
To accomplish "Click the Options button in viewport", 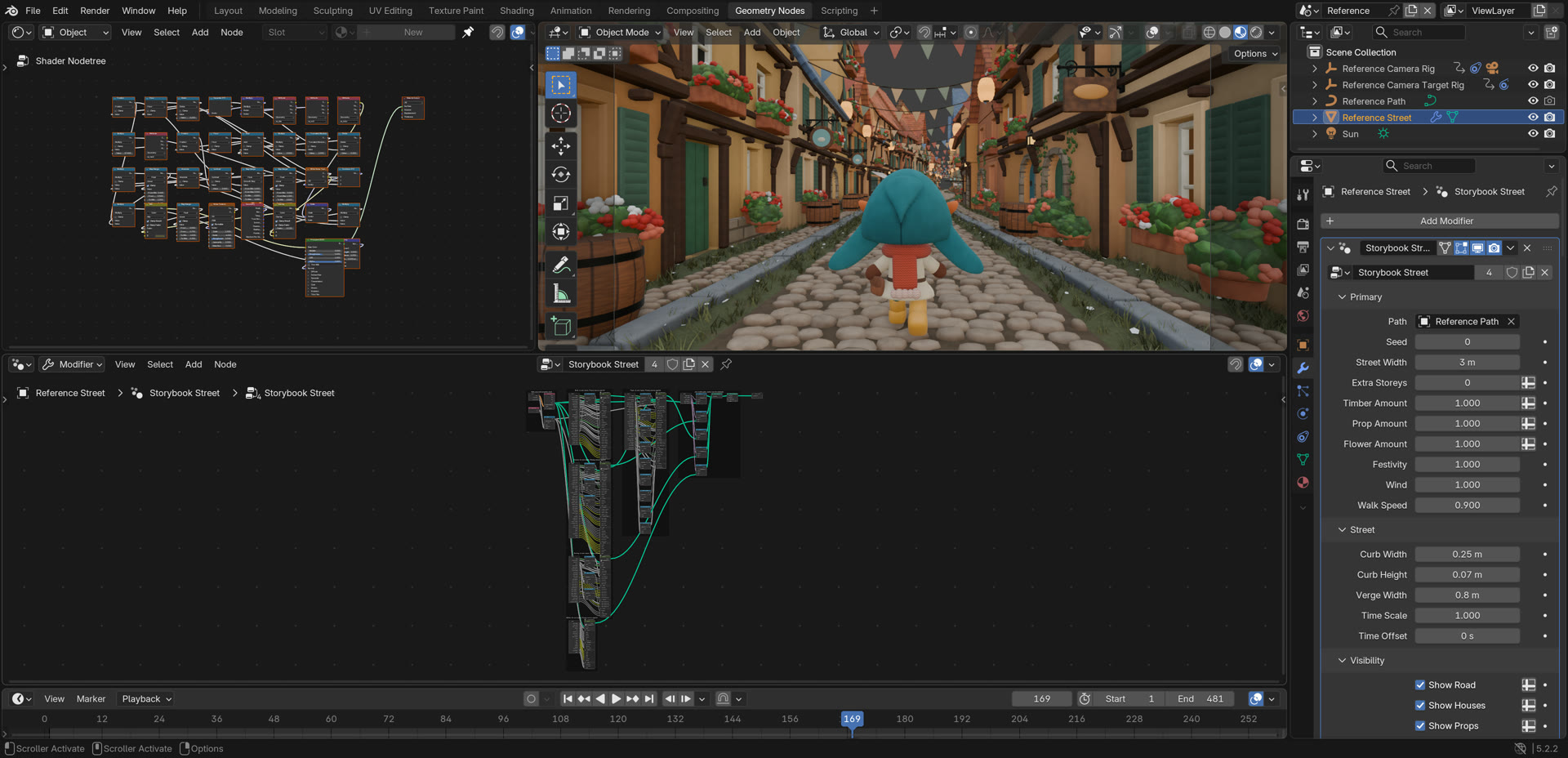I will click(x=1255, y=54).
